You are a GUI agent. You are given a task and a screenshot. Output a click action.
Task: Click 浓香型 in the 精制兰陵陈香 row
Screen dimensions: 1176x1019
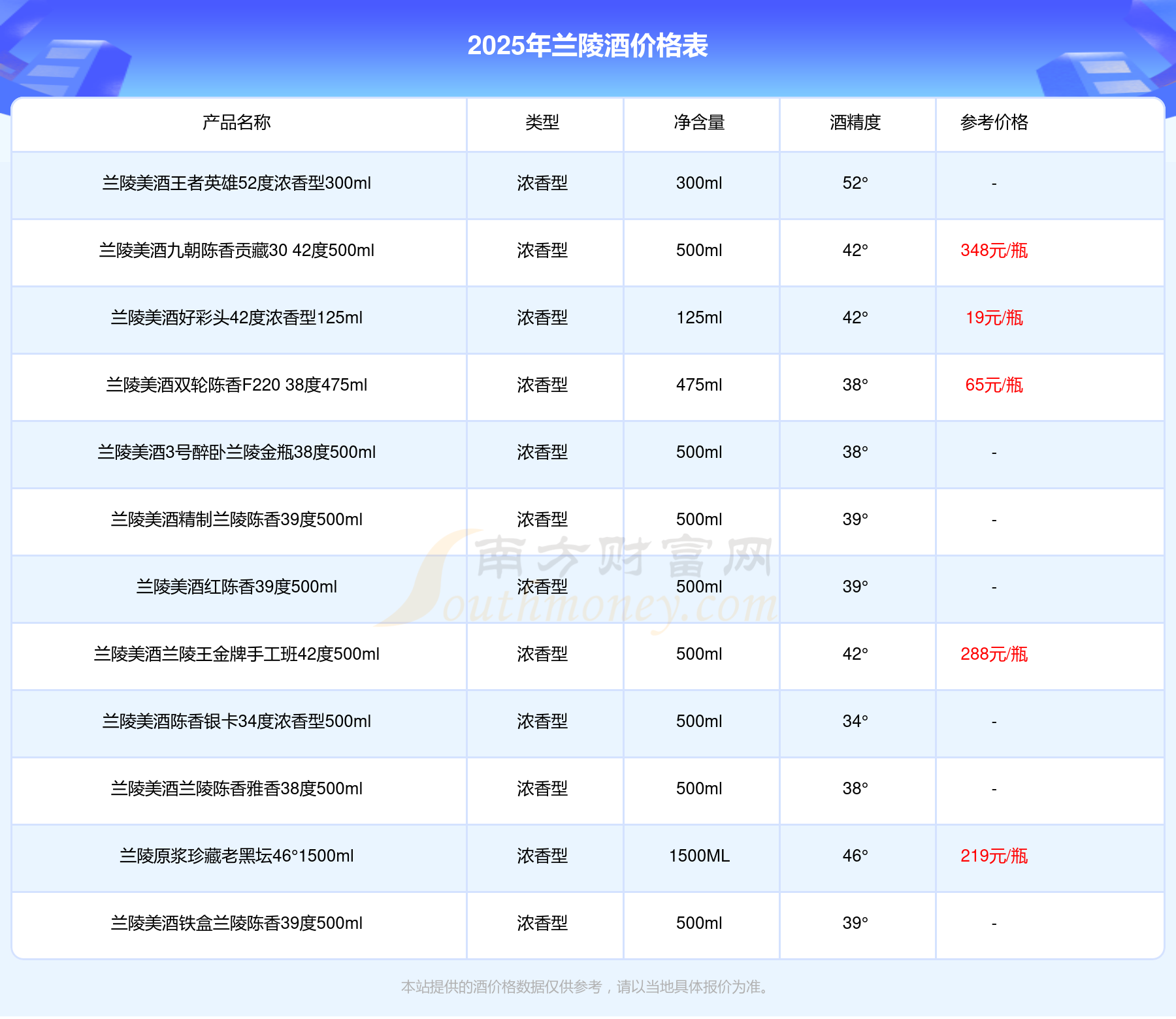coord(542,519)
